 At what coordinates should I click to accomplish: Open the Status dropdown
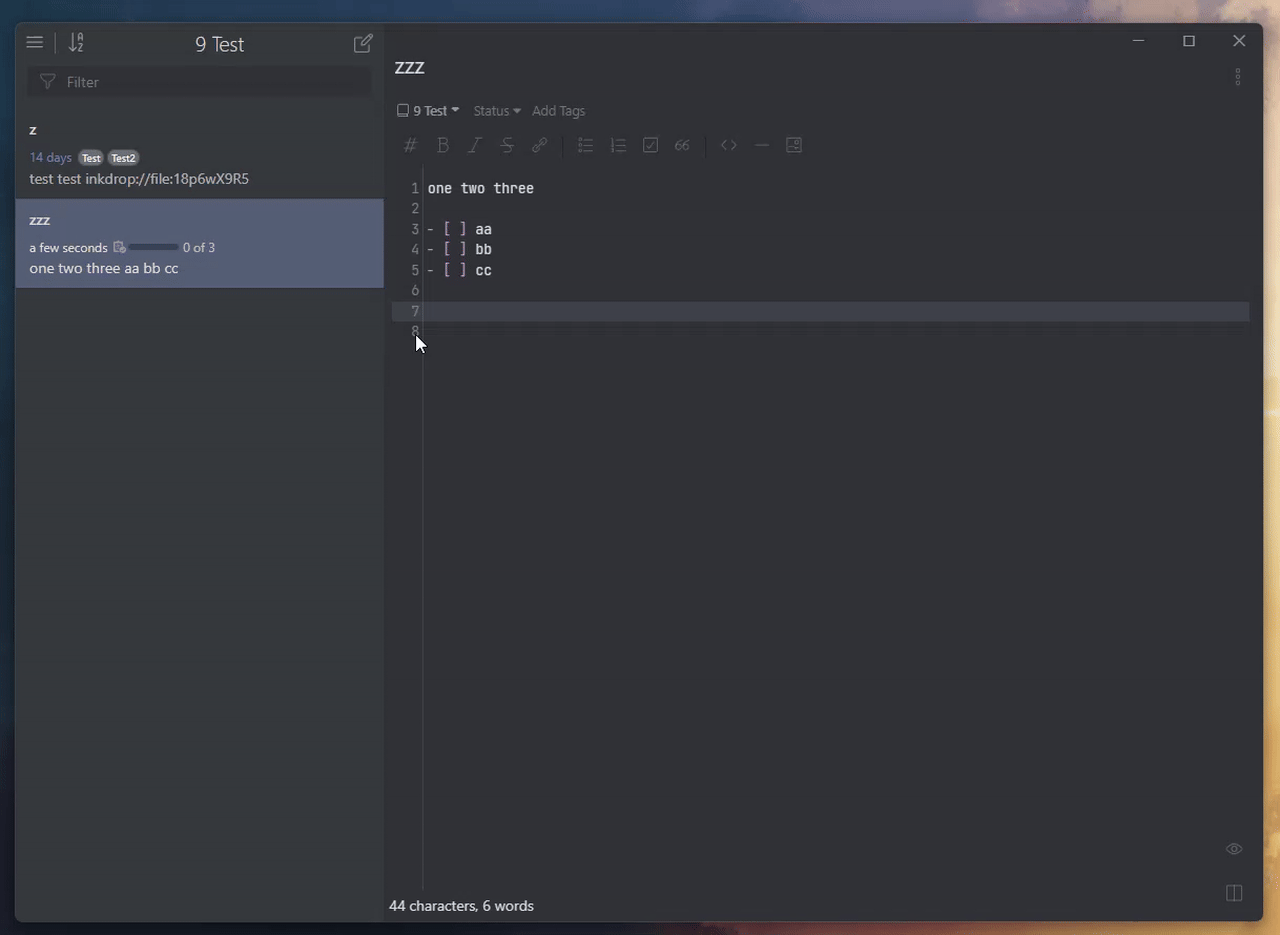pyautogui.click(x=497, y=111)
